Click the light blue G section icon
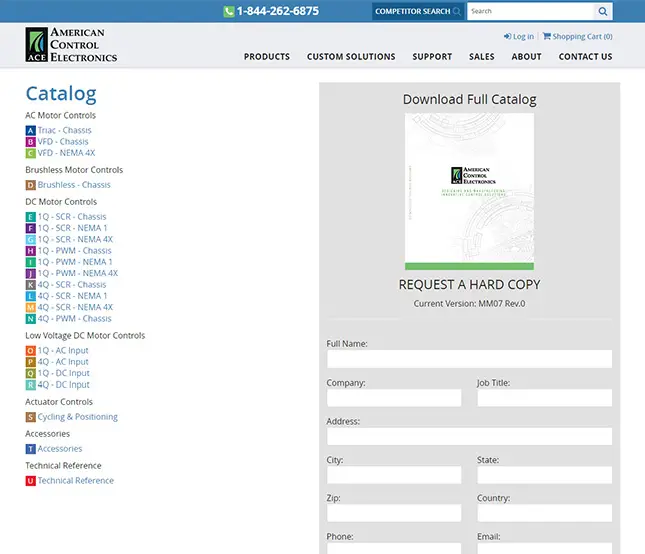645x554 pixels. point(30,239)
